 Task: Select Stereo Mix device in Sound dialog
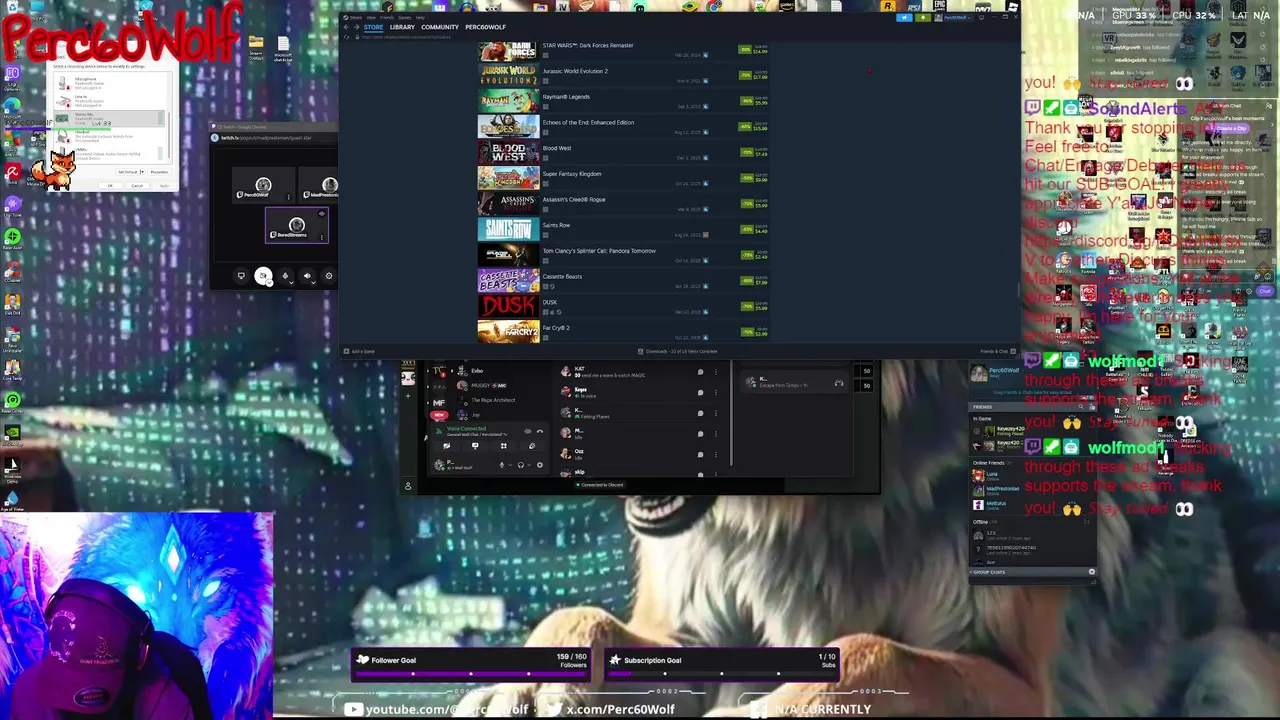pyautogui.click(x=109, y=119)
